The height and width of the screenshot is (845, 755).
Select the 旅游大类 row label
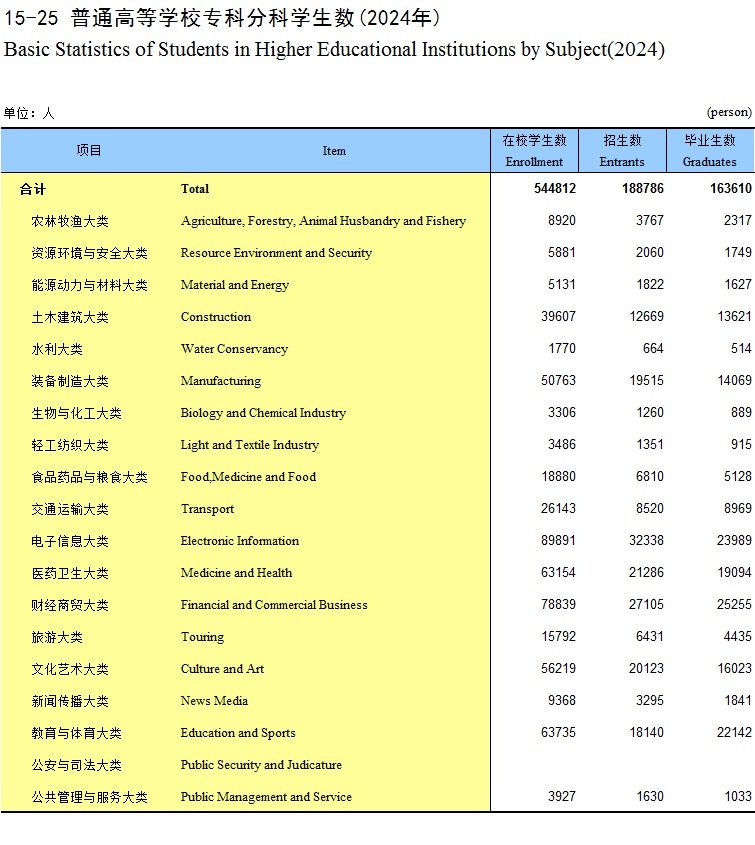[57, 637]
